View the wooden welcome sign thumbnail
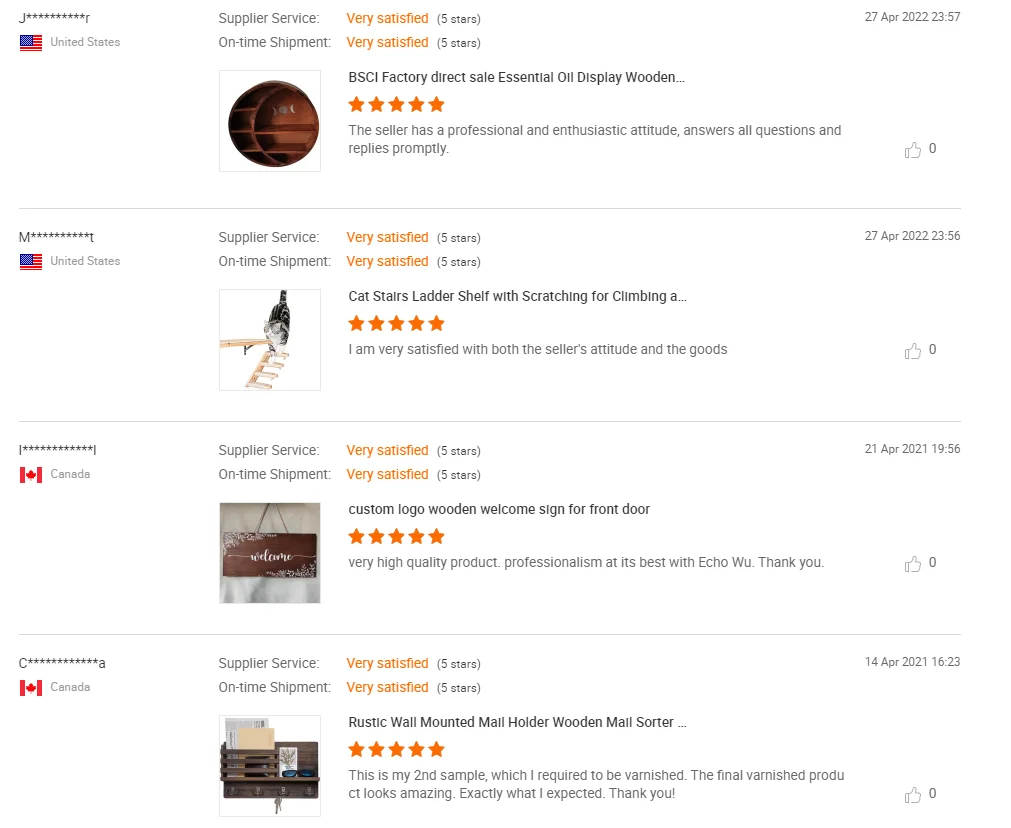Screen dimensions: 1011x828 point(270,553)
